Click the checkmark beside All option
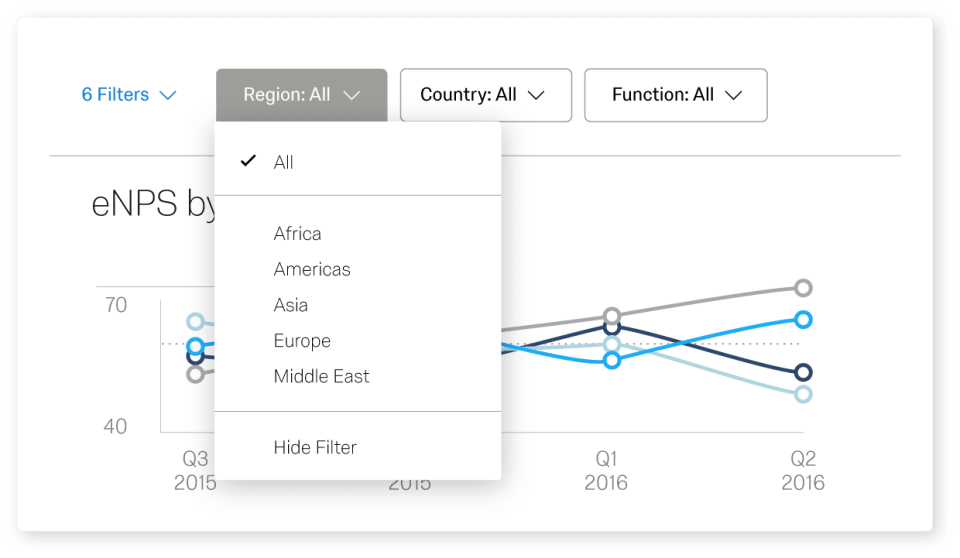960x558 pixels. [248, 161]
